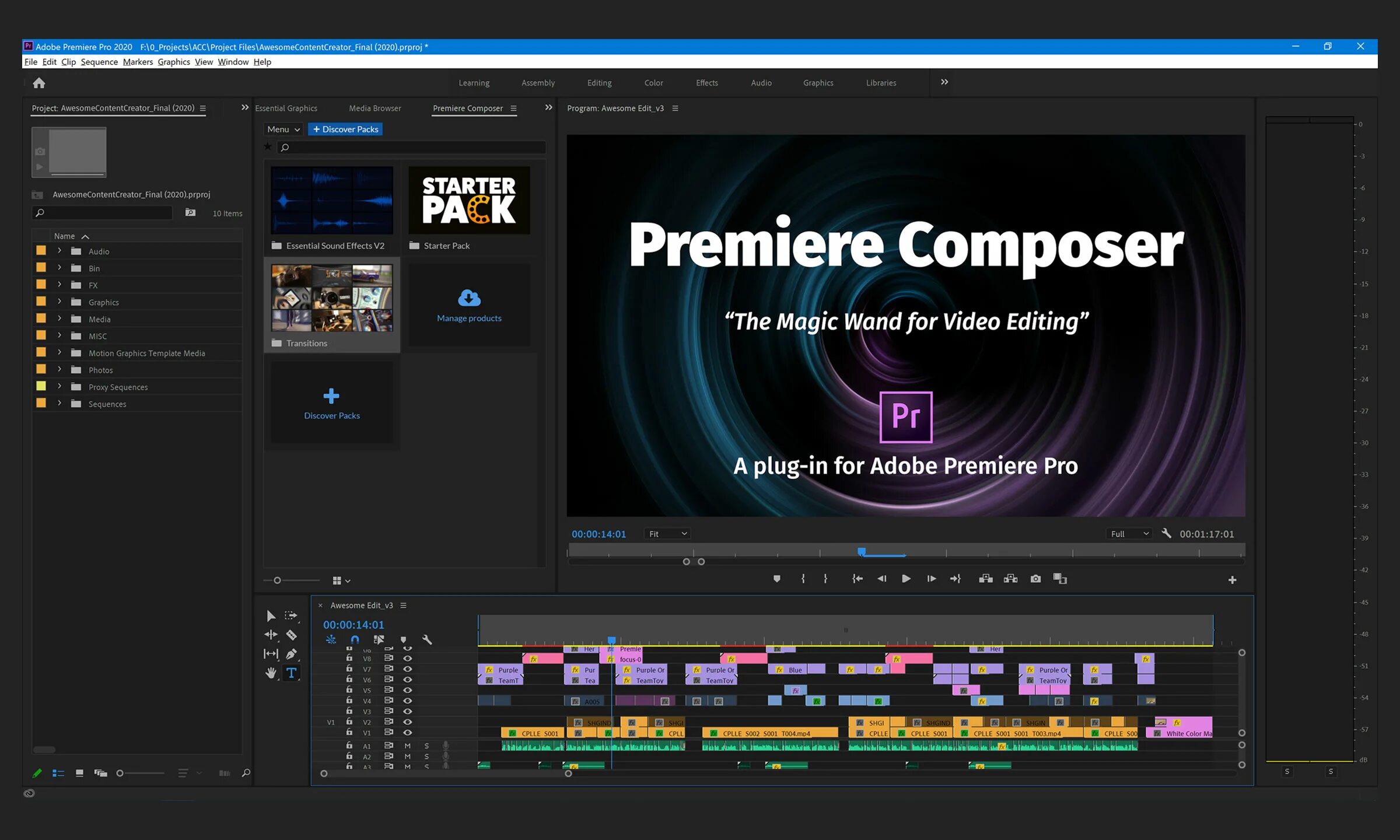Switch to the Media Browser tab
This screenshot has height=840, width=1400.
pos(374,108)
